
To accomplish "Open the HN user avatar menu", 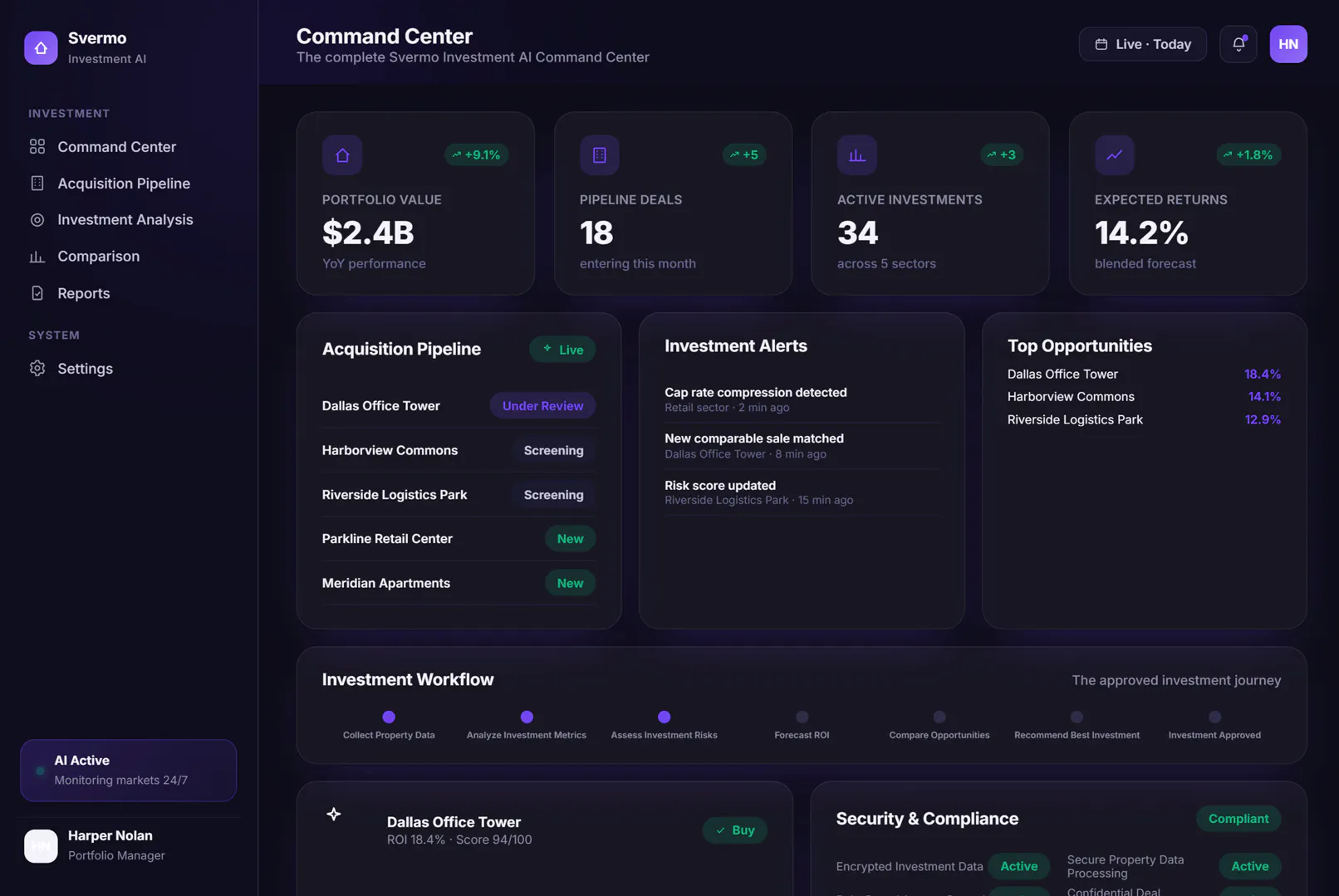I will pyautogui.click(x=1288, y=44).
